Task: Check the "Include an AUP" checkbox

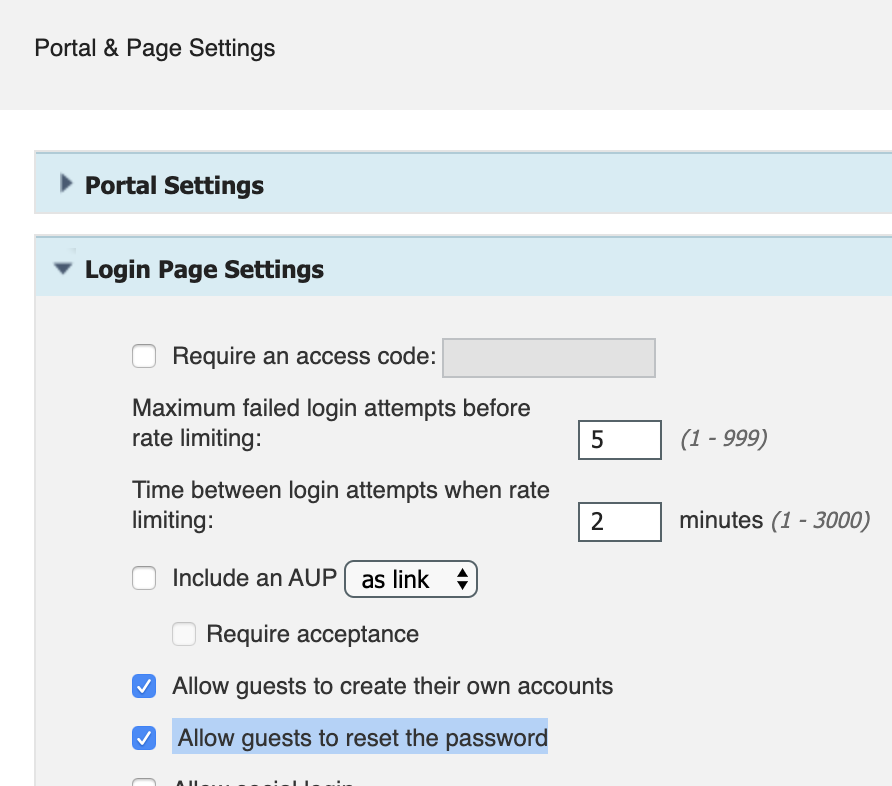Action: click(x=144, y=578)
